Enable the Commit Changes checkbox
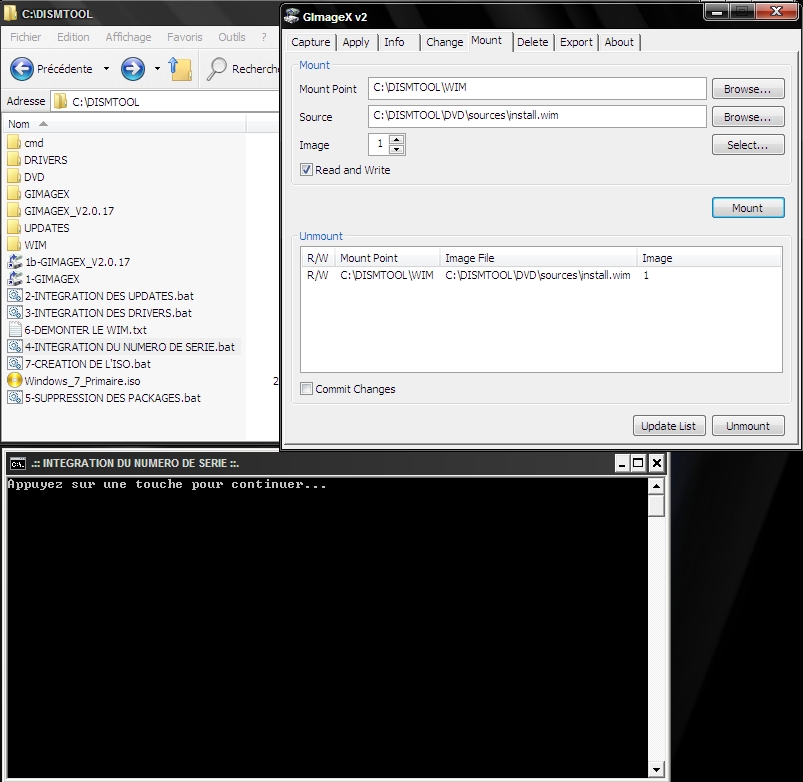Image resolution: width=803 pixels, height=782 pixels. (307, 389)
